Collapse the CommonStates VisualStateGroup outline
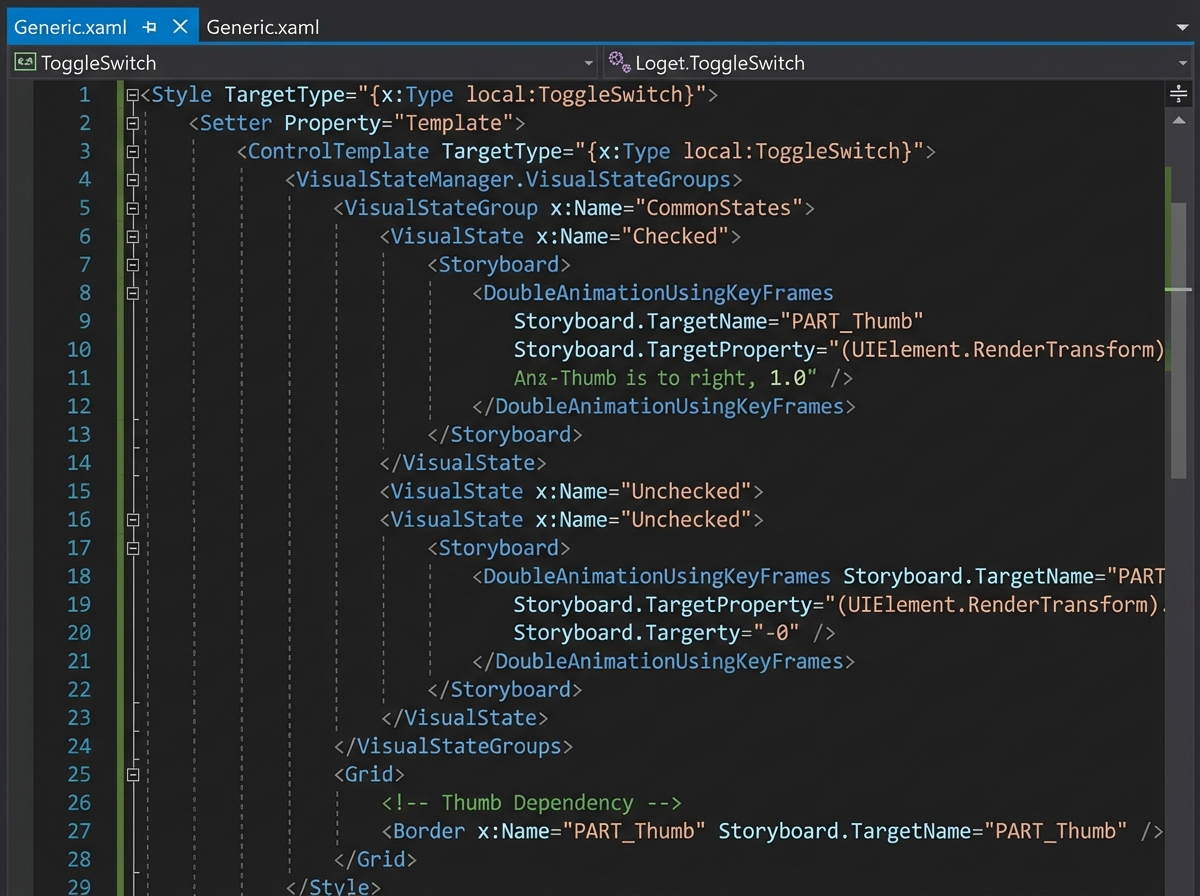1200x896 pixels. [x=131, y=208]
